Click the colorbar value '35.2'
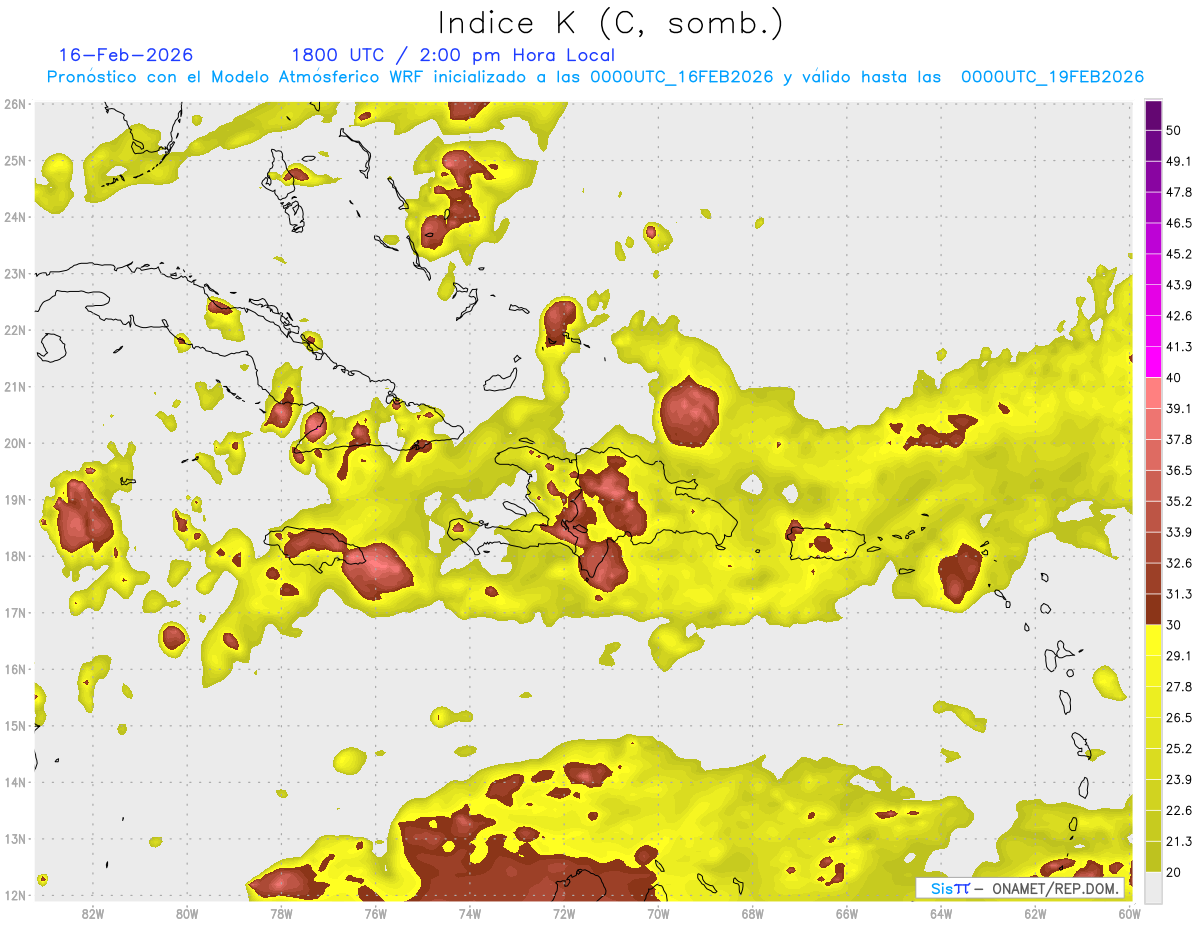 tap(1178, 501)
